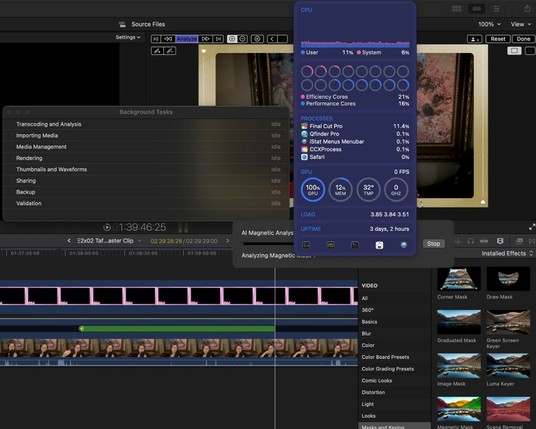Click the play button beside timecode 1:39:46:25
The height and width of the screenshot is (429, 536).
click(107, 227)
